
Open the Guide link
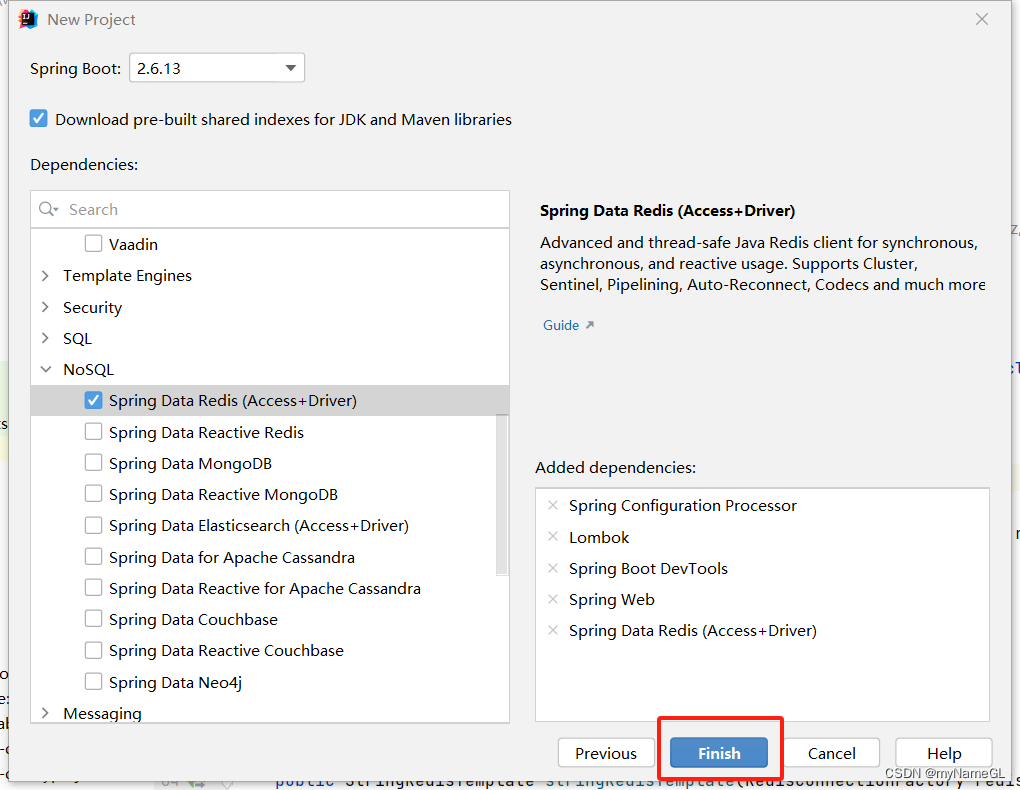tap(561, 325)
